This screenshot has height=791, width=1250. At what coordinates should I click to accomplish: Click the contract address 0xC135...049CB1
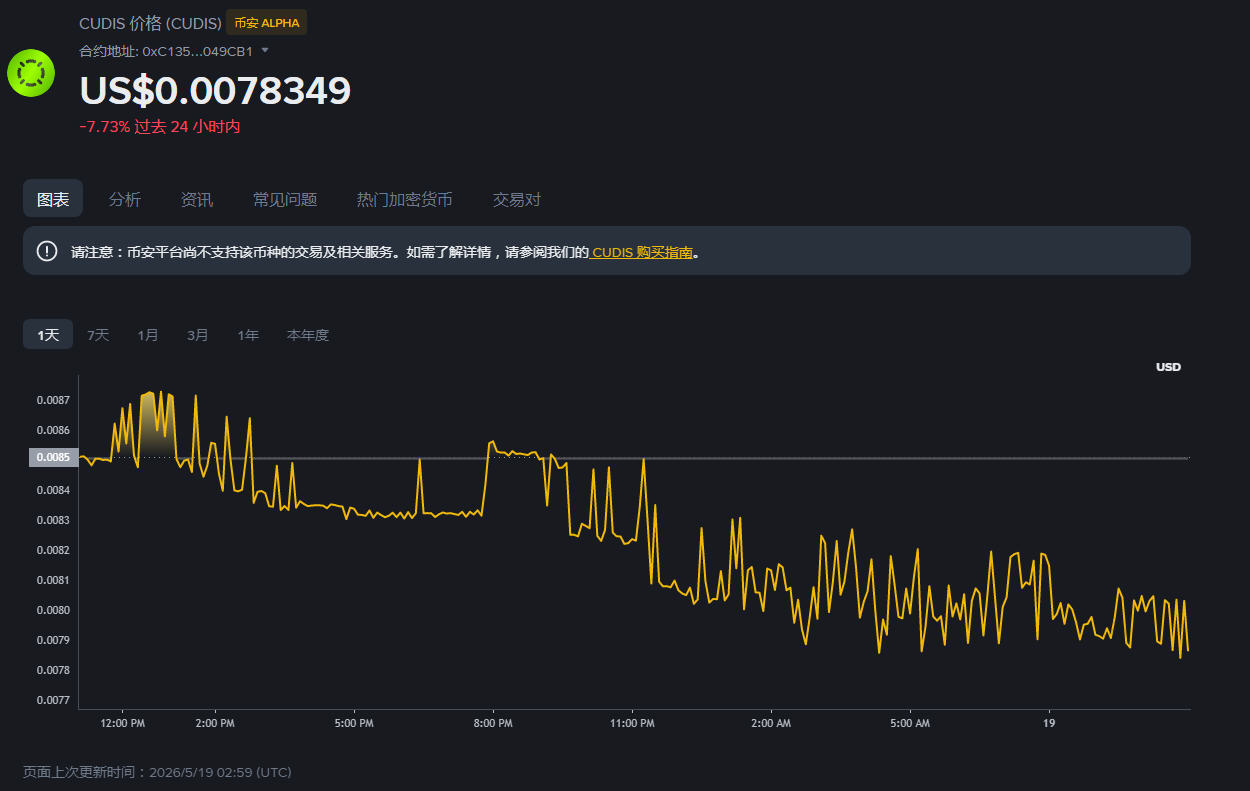click(x=197, y=50)
